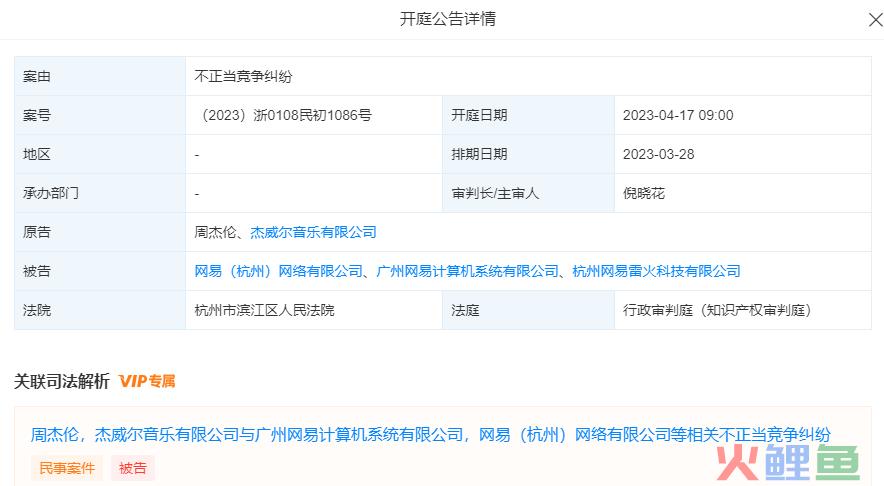The width and height of the screenshot is (884, 486).
Task: Click the 案由 row label
Action: click(100, 76)
